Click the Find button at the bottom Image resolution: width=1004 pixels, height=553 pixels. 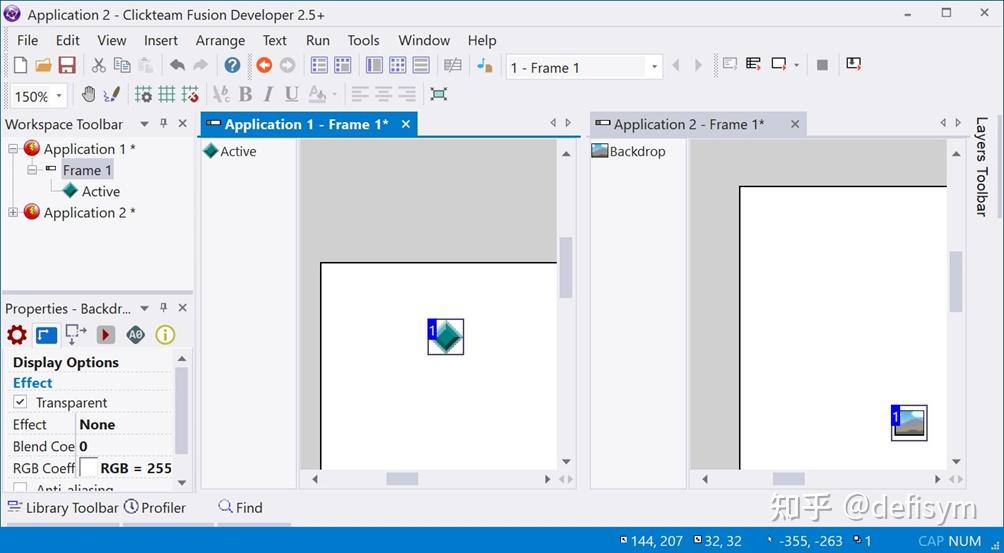(x=241, y=508)
